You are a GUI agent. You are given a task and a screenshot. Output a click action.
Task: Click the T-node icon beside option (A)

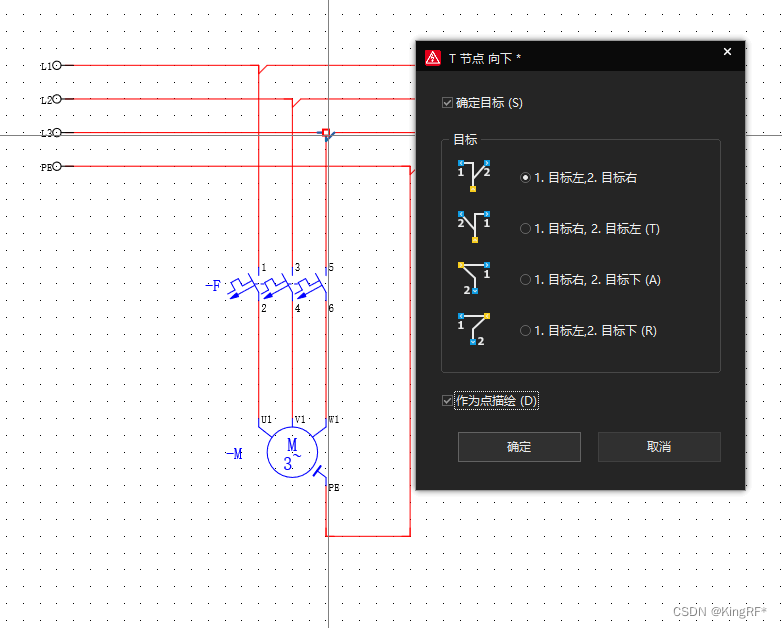[473, 277]
